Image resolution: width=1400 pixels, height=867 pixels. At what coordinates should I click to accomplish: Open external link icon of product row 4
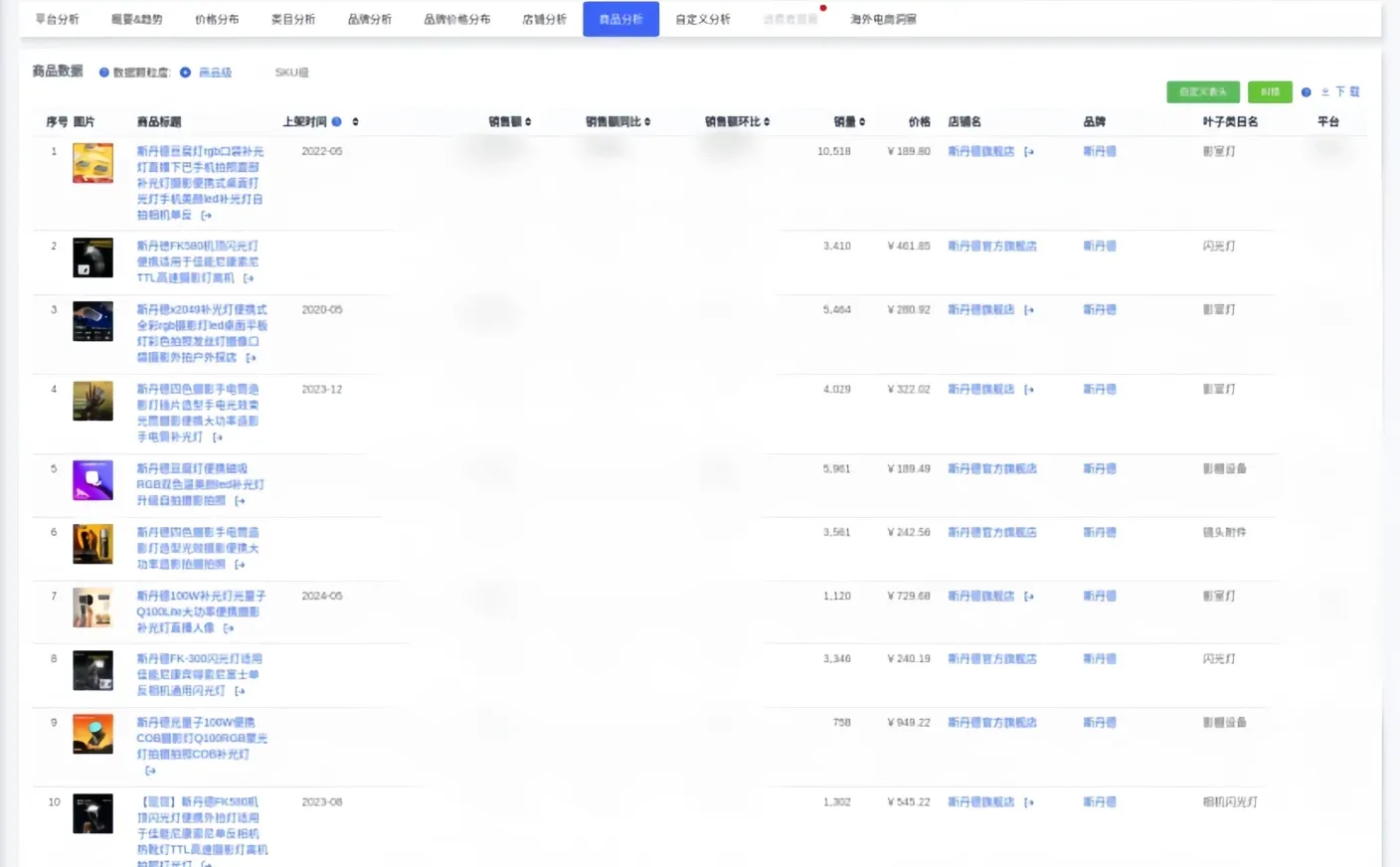point(218,437)
